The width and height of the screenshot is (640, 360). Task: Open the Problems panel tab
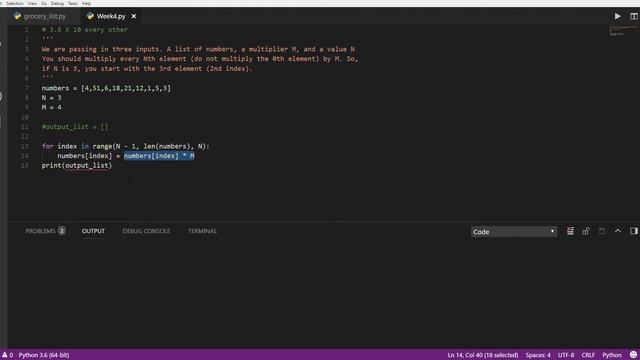pos(40,231)
